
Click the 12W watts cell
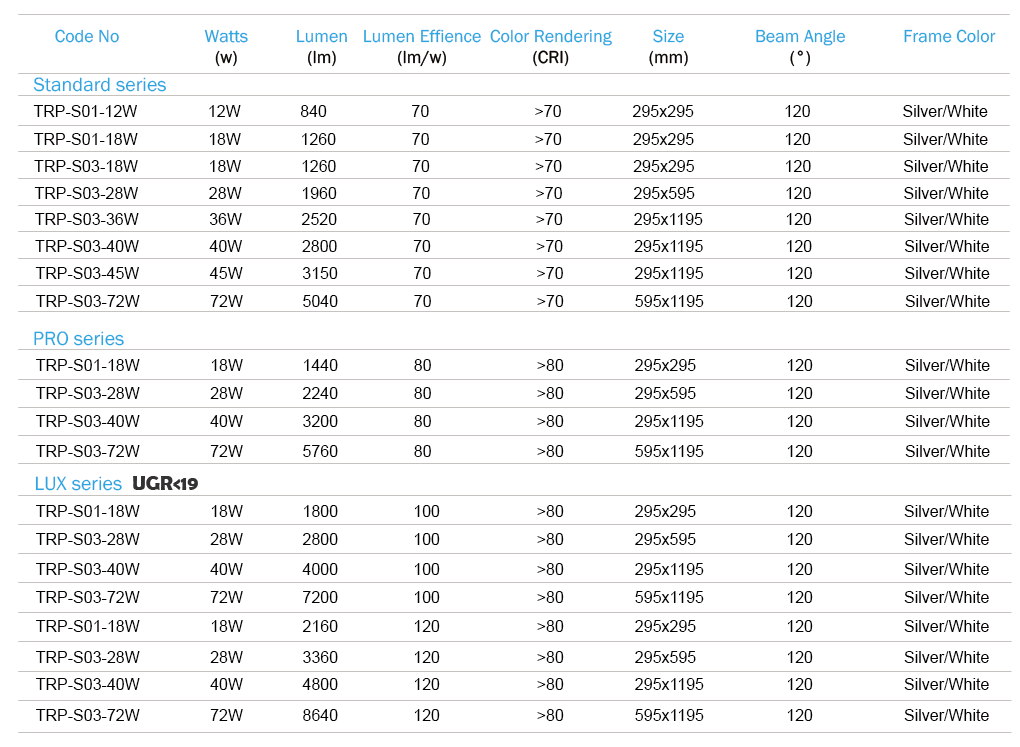click(224, 111)
